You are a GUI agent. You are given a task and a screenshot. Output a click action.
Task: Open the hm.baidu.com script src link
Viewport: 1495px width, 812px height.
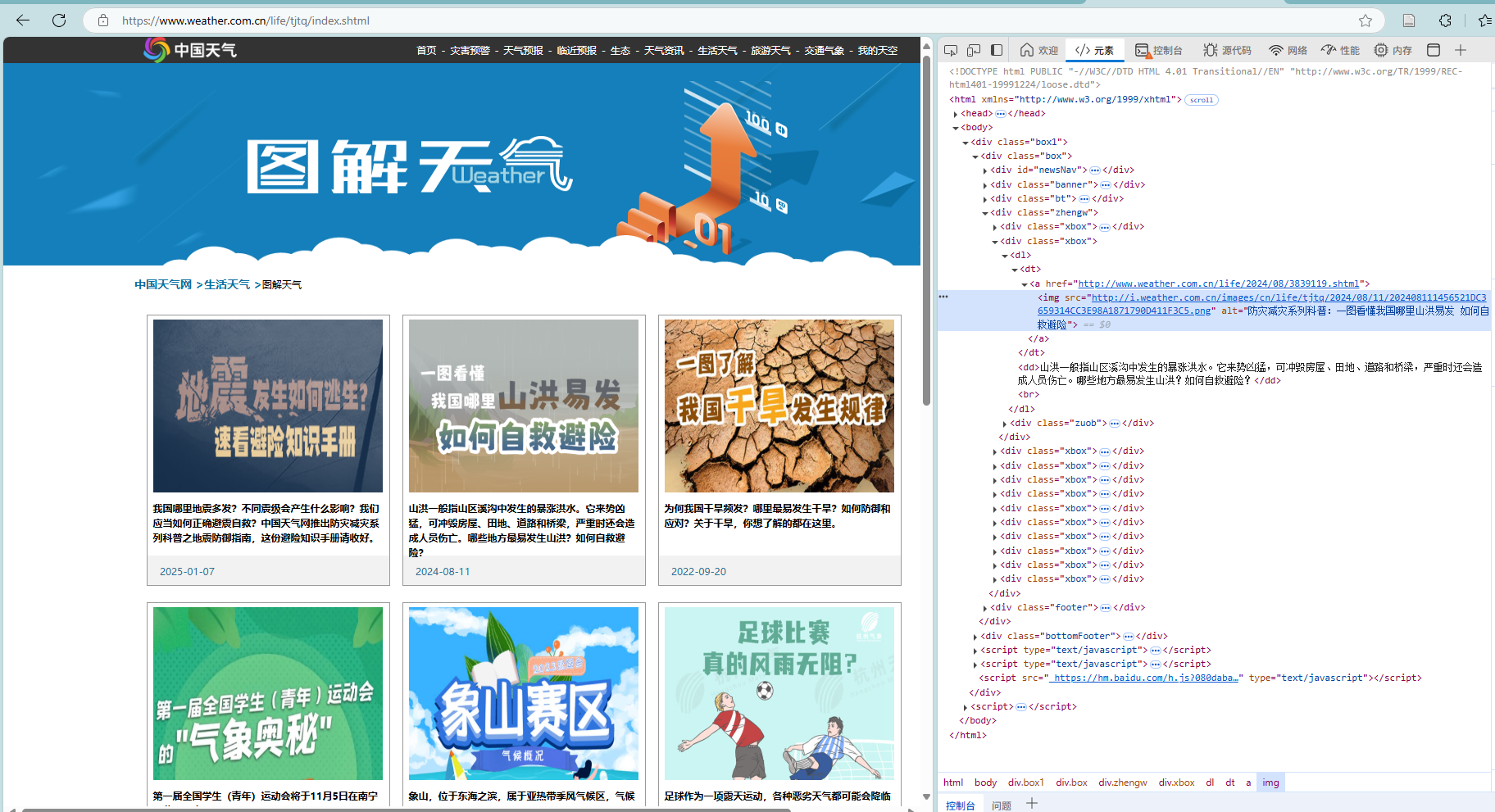[1146, 678]
